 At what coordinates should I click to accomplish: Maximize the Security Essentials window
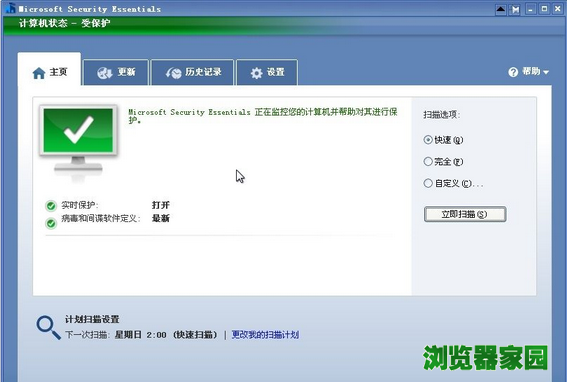click(544, 9)
